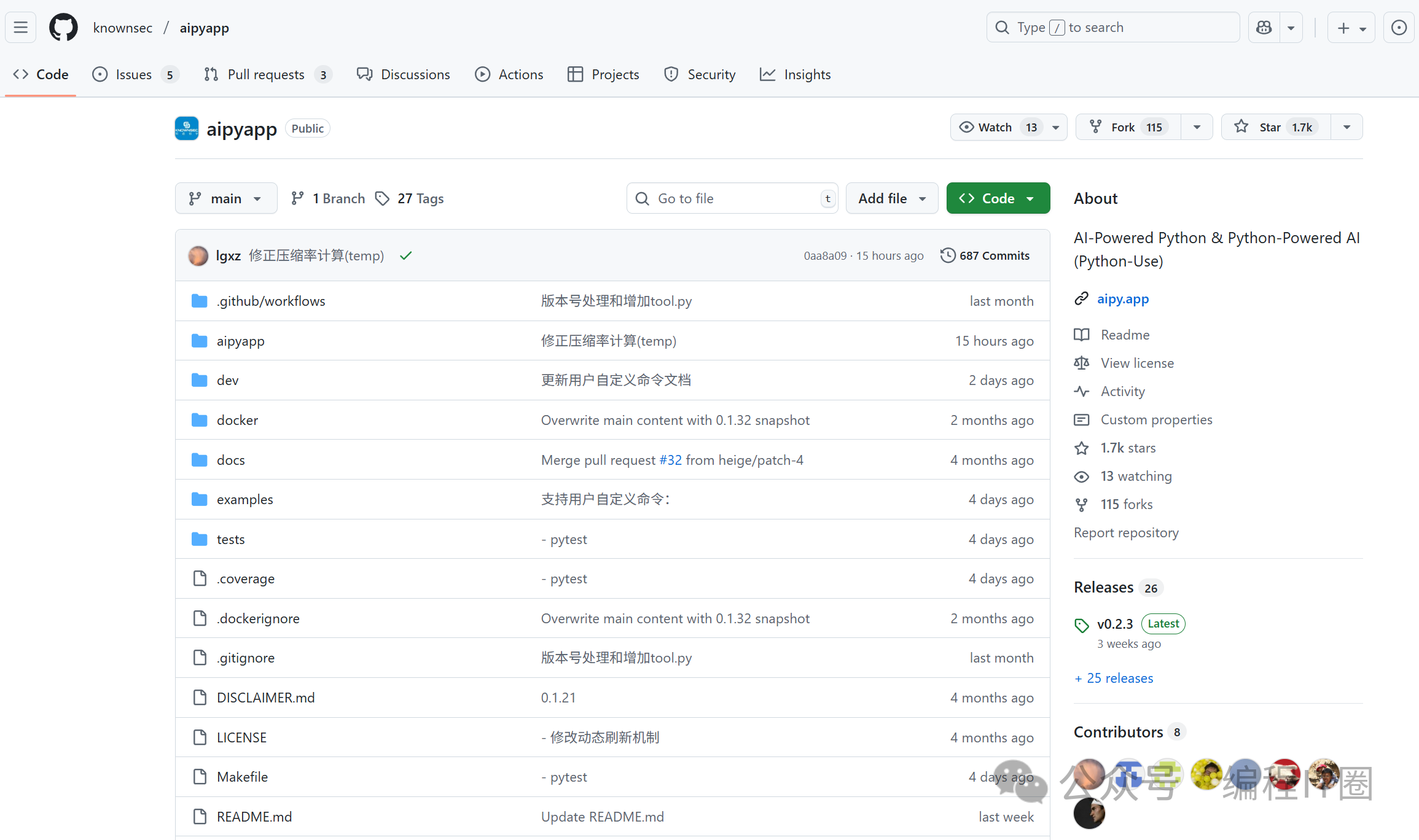The width and height of the screenshot is (1419, 840).
Task: Click the commit status green checkmark
Action: click(405, 255)
